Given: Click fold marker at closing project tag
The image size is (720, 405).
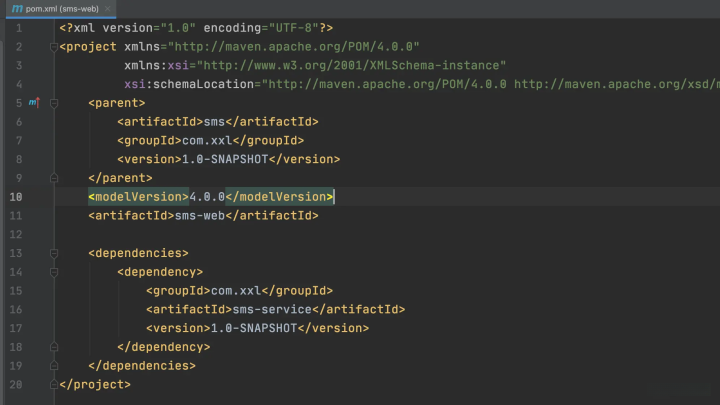Looking at the screenshot, I should click(x=53, y=385).
